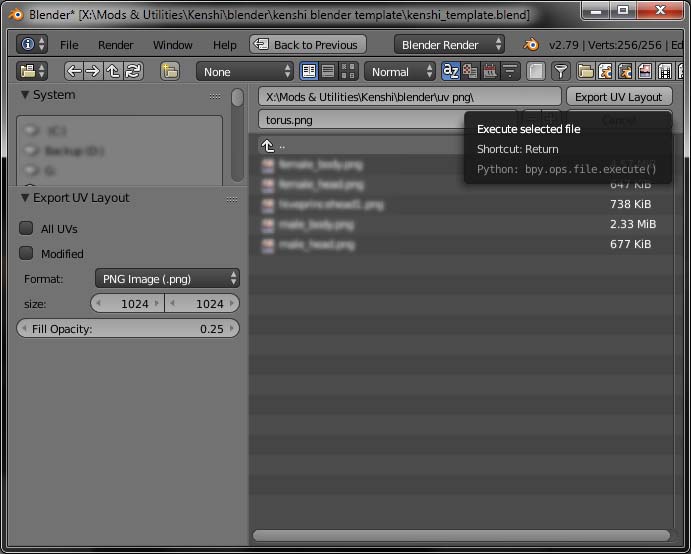Open the Render menu
The width and height of the screenshot is (691, 554).
[x=115, y=45]
